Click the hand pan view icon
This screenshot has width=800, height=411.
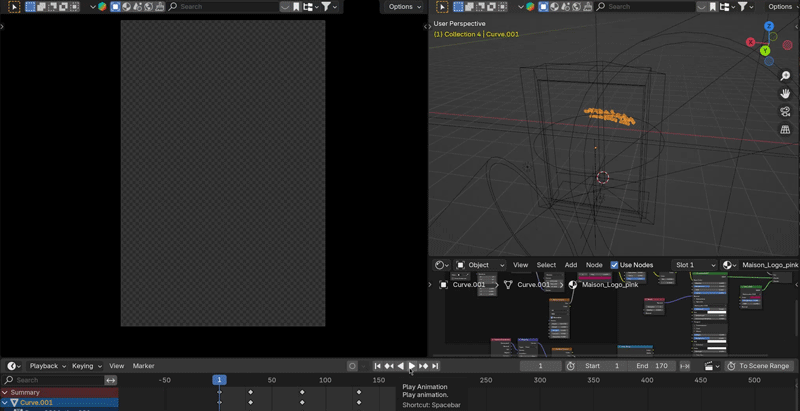(x=785, y=94)
